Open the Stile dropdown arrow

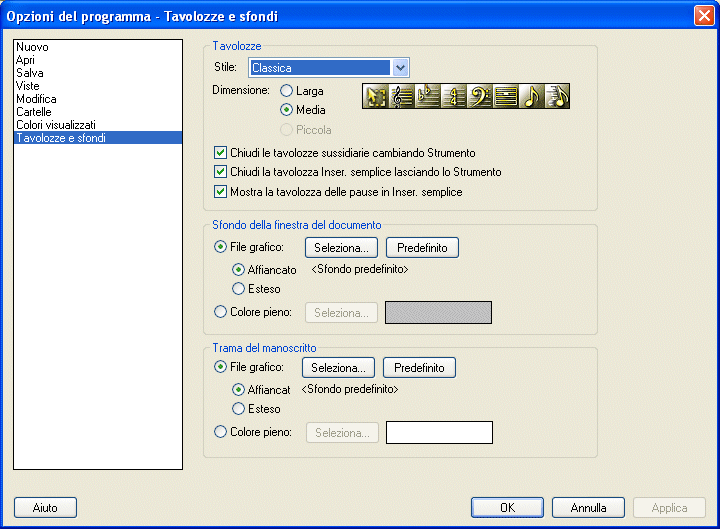click(x=400, y=68)
